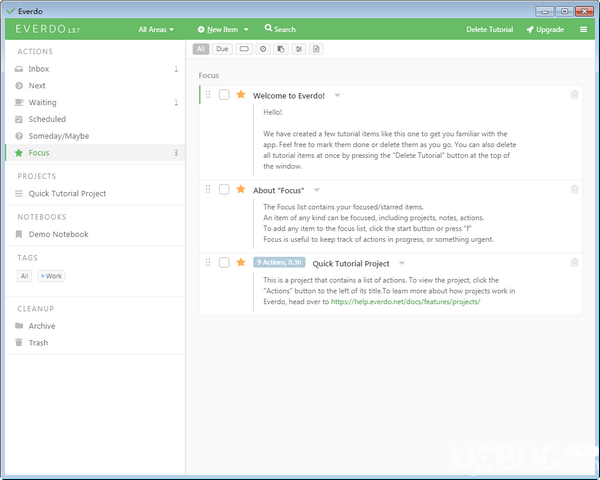Click the trash icon on Welcome to Everdo item

574,95
